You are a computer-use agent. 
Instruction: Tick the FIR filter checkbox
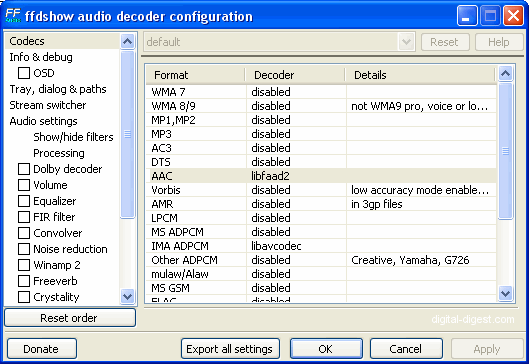tap(24, 217)
